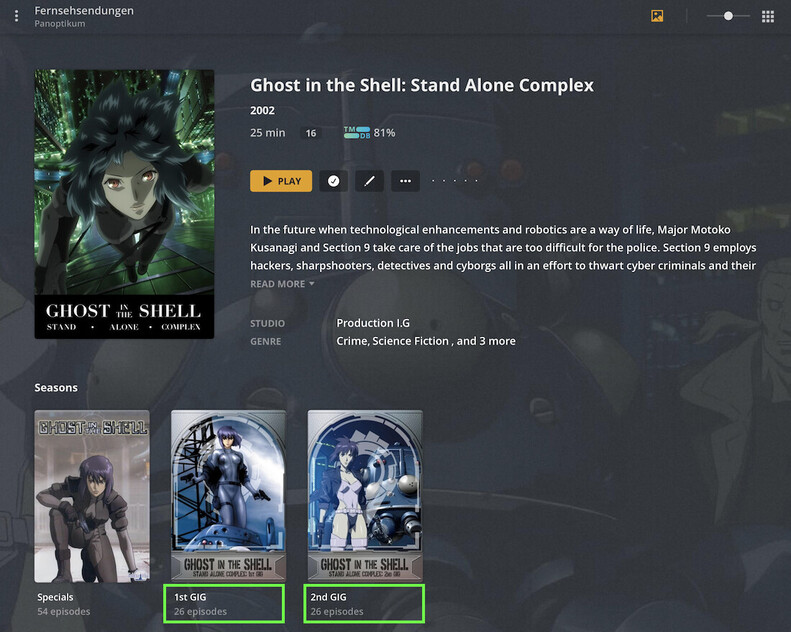This screenshot has width=791, height=632.
Task: Filter by Crime genre link
Action: pyautogui.click(x=352, y=341)
